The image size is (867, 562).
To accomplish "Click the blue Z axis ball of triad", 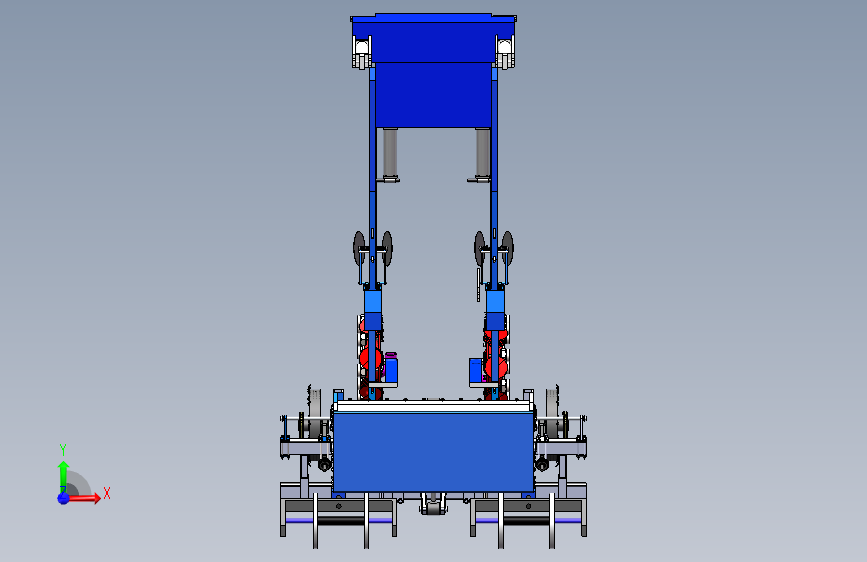I will click(63, 498).
